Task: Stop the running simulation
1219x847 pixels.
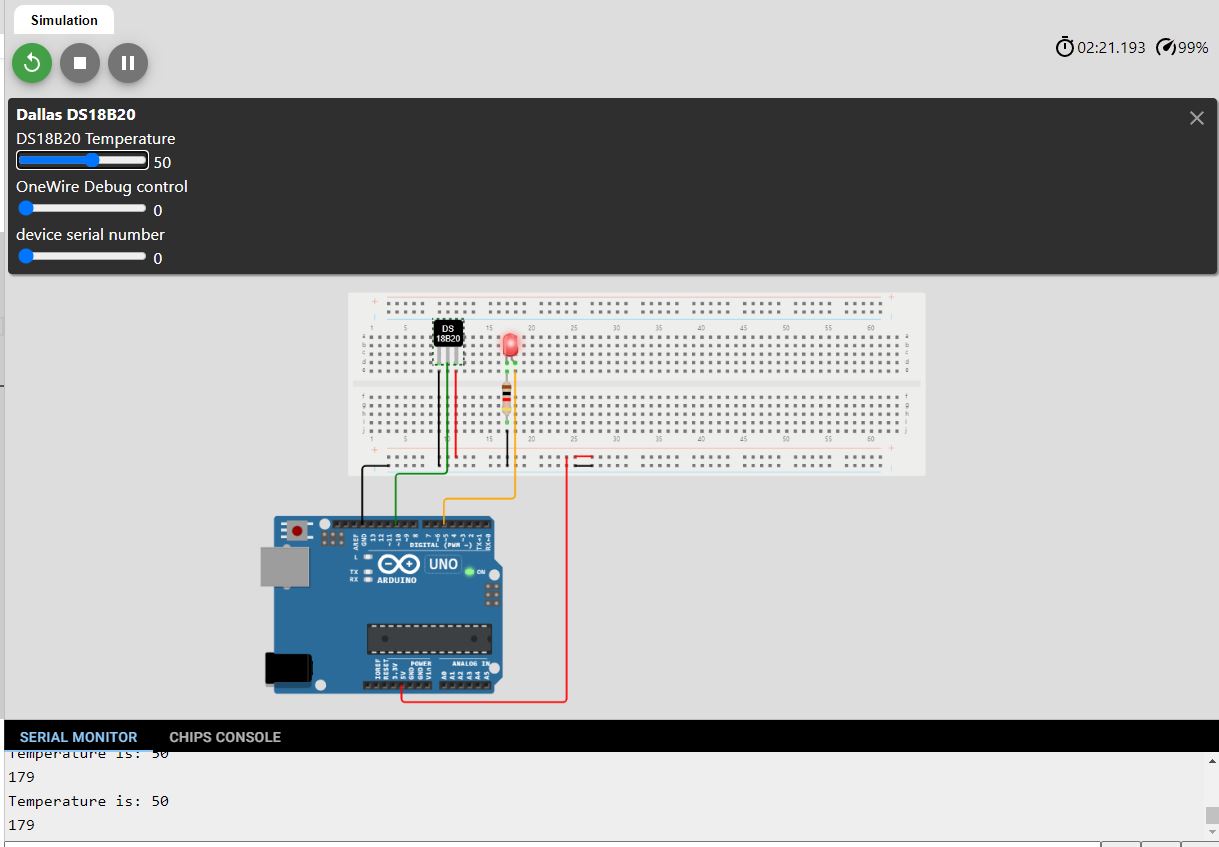Action: click(80, 63)
